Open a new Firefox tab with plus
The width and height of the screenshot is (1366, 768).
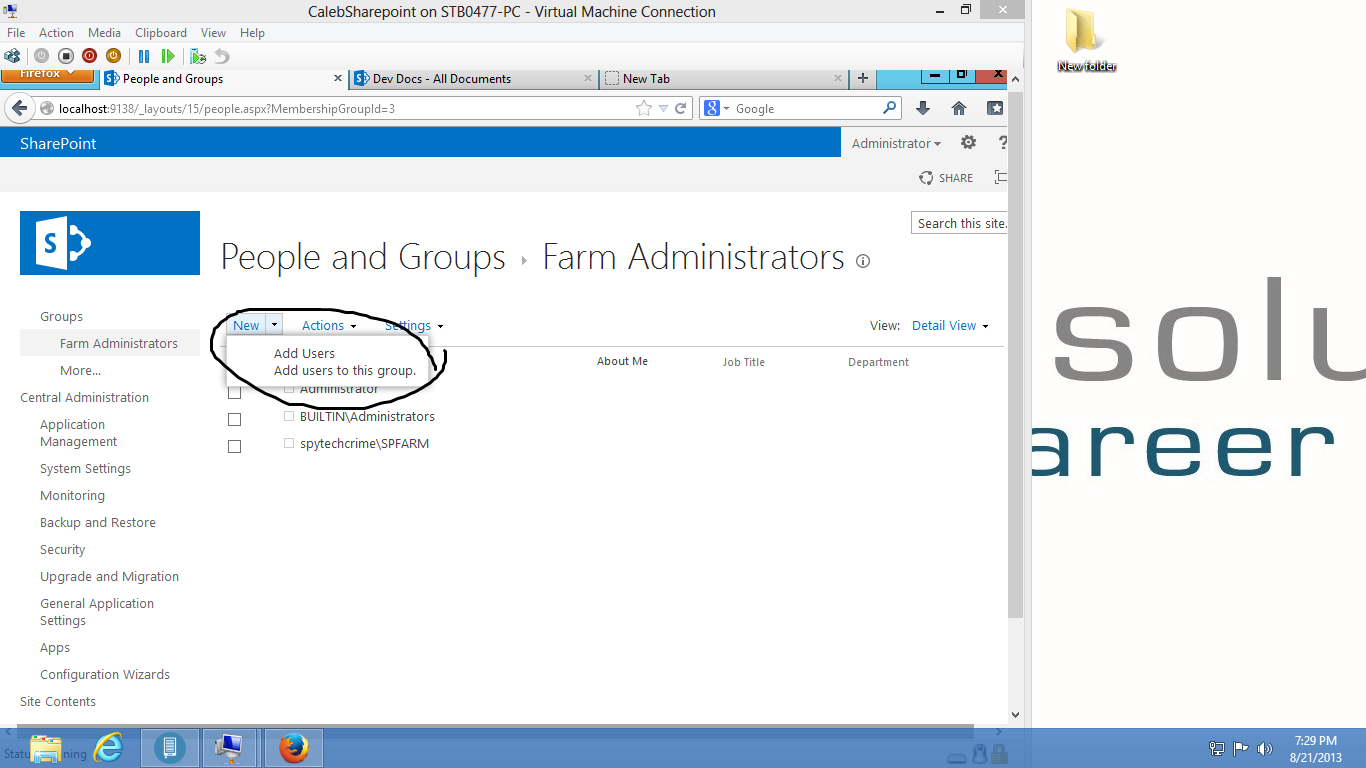click(x=863, y=78)
